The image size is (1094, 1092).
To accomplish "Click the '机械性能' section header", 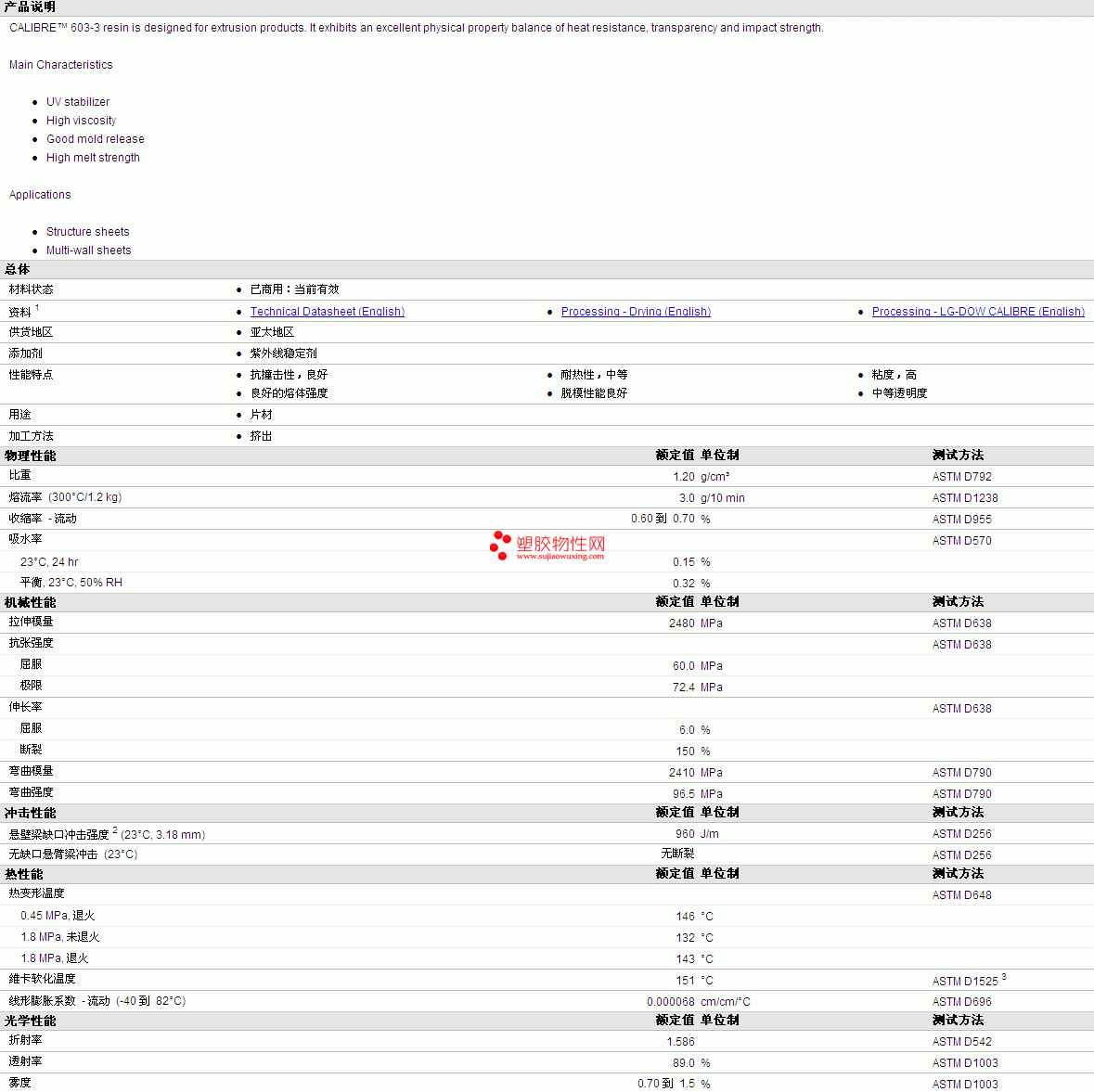I will click(x=30, y=603).
